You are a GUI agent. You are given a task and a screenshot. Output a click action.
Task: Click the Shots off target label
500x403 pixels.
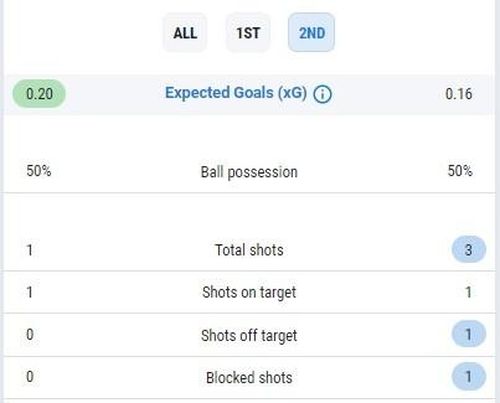pyautogui.click(x=249, y=336)
